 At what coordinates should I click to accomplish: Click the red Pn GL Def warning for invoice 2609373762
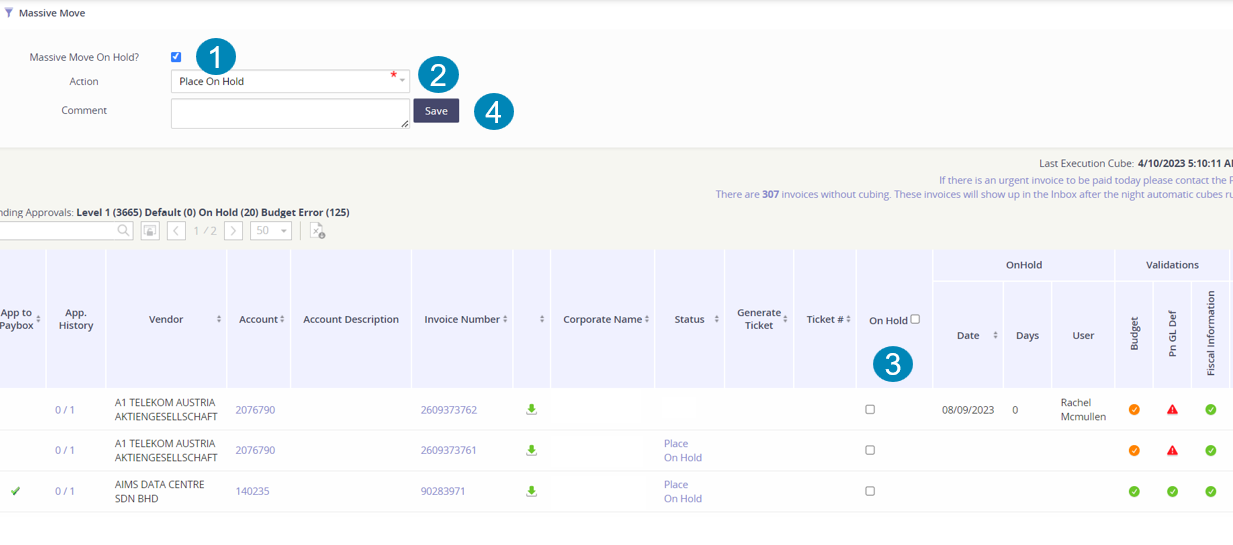(1172, 409)
